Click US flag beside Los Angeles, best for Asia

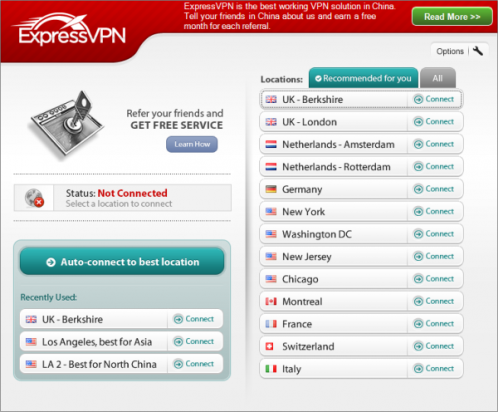[31, 342]
